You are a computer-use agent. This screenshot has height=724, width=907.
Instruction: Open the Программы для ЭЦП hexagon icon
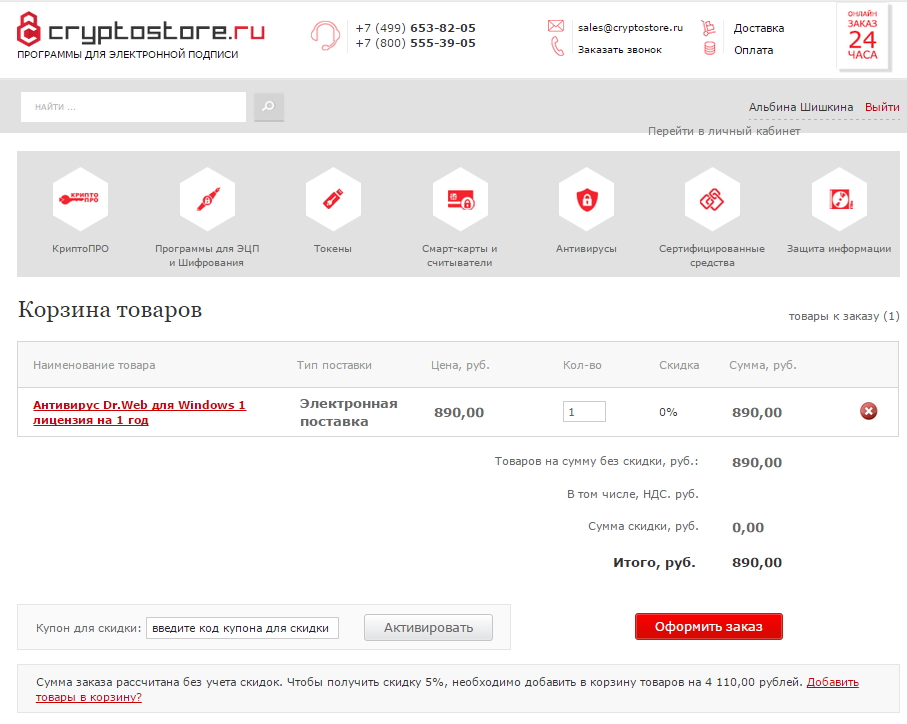[207, 199]
